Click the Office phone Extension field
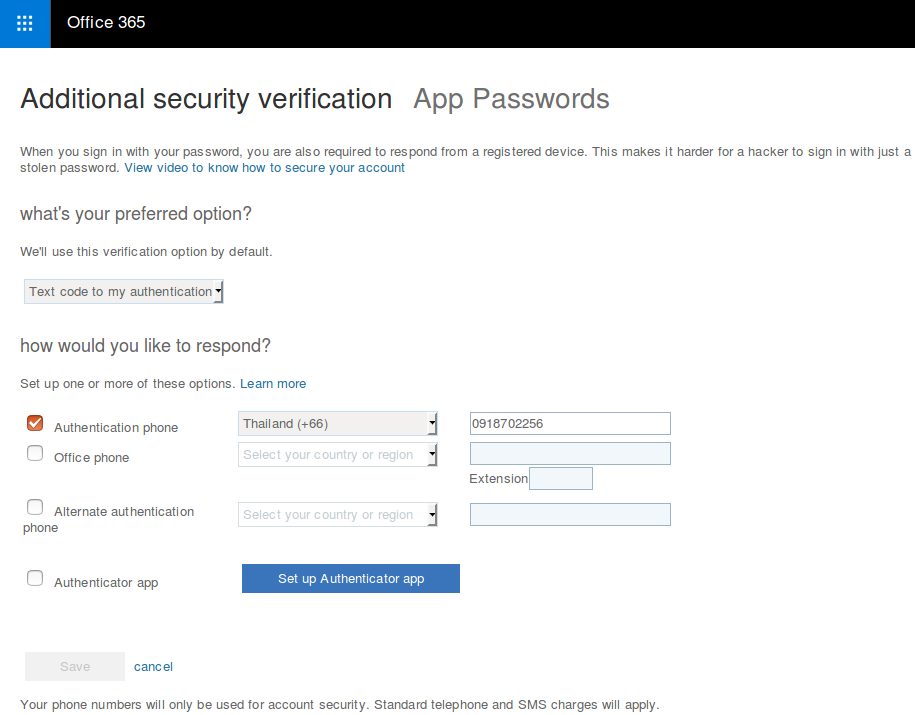Image resolution: width=915 pixels, height=715 pixels. point(560,479)
